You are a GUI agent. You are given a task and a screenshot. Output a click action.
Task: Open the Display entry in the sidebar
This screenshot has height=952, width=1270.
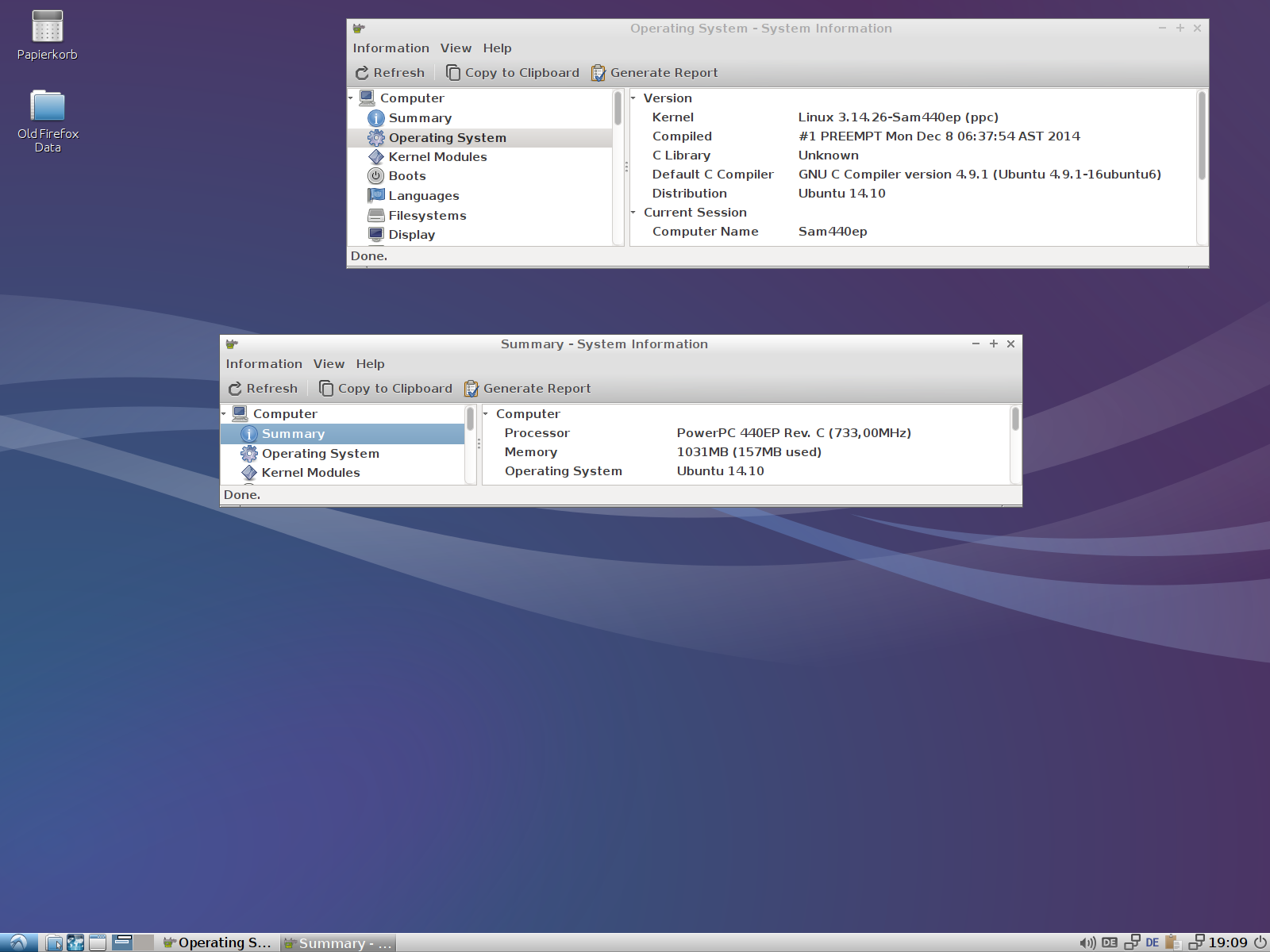pos(411,235)
